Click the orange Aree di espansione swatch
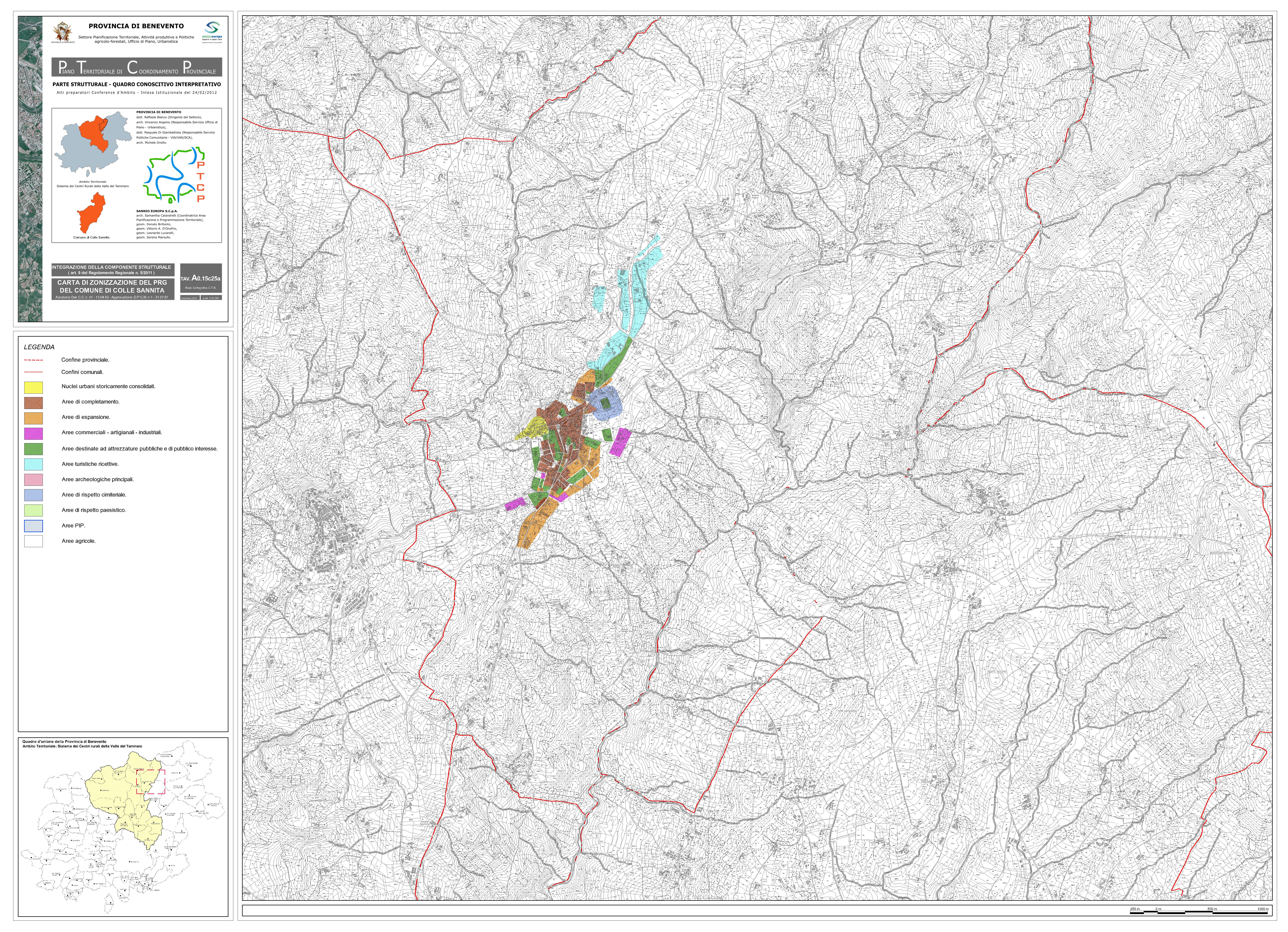1288x932 pixels. [33, 418]
